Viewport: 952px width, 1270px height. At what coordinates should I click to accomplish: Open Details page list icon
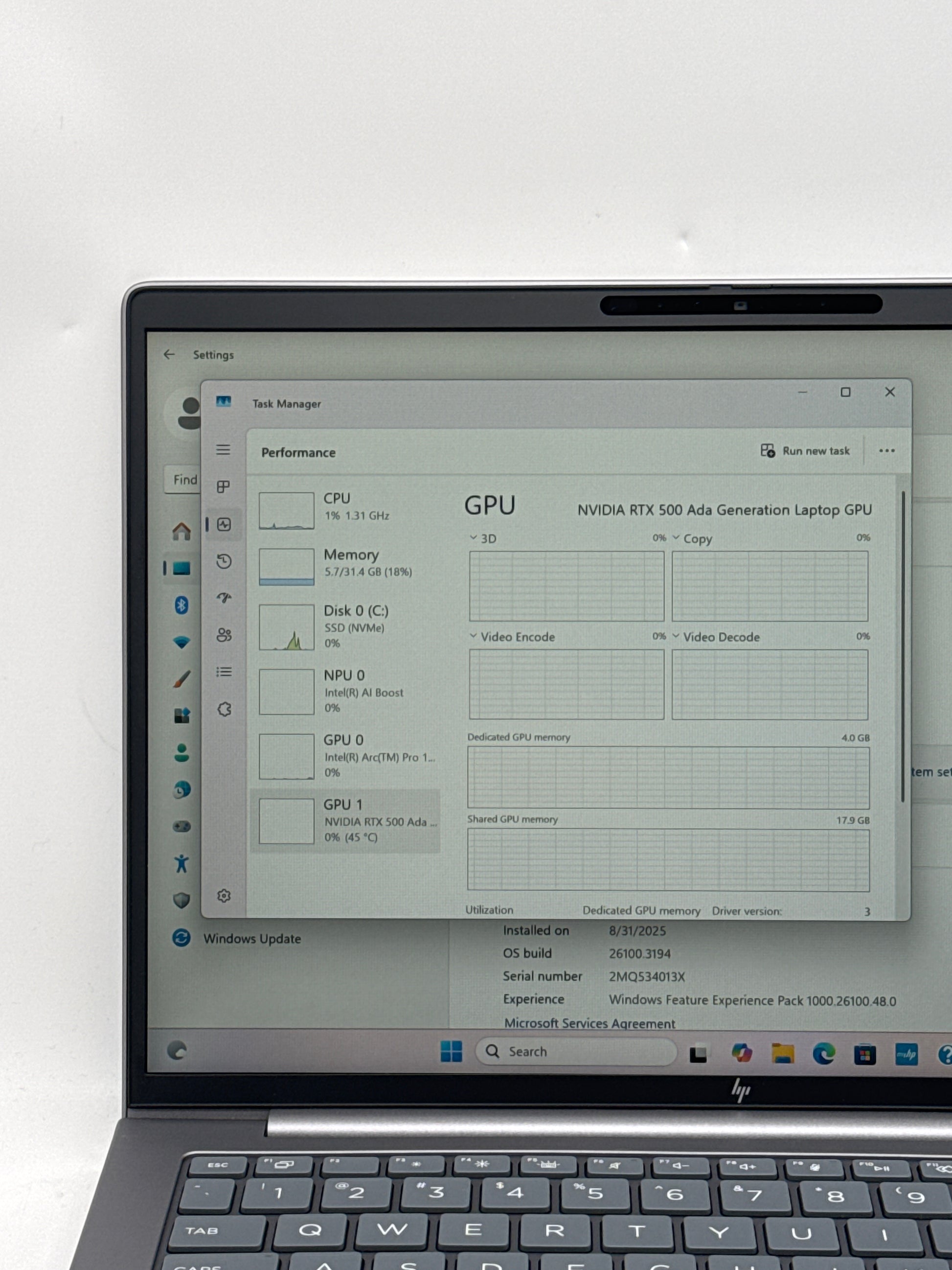click(x=224, y=672)
